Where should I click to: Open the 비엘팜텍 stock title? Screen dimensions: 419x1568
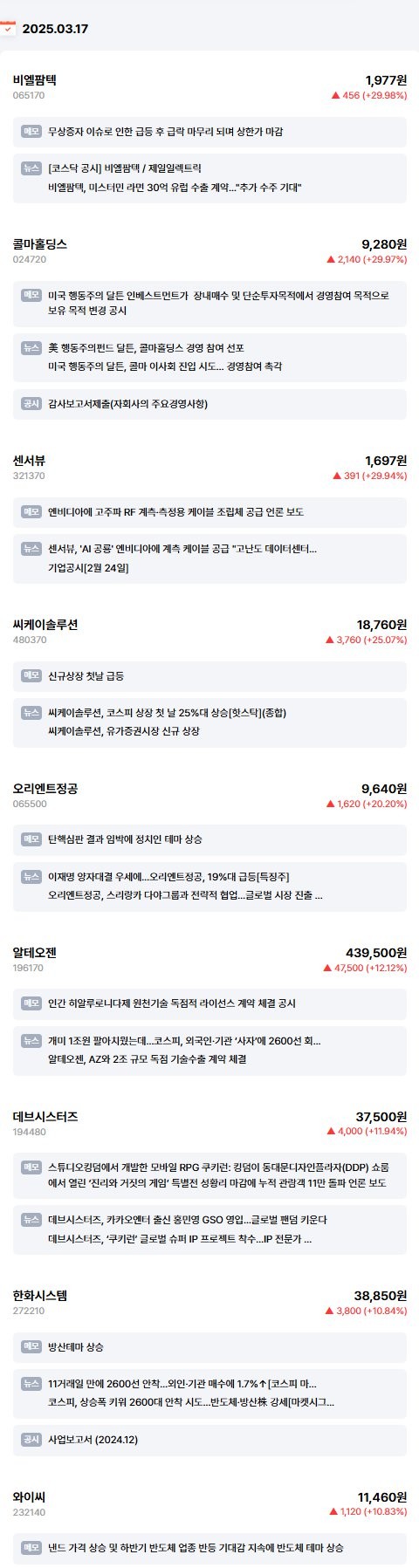pos(35,79)
